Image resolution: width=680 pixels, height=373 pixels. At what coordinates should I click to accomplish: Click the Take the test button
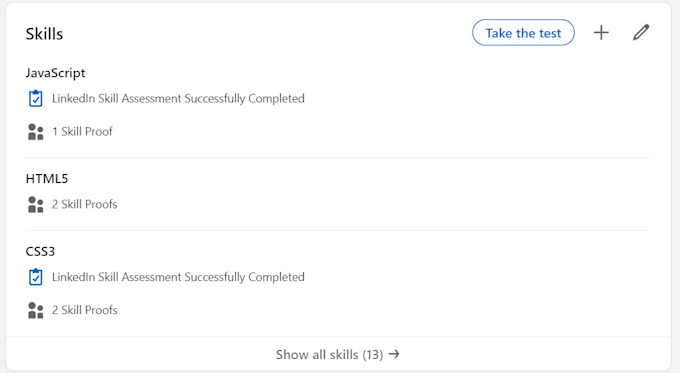pyautogui.click(x=523, y=33)
